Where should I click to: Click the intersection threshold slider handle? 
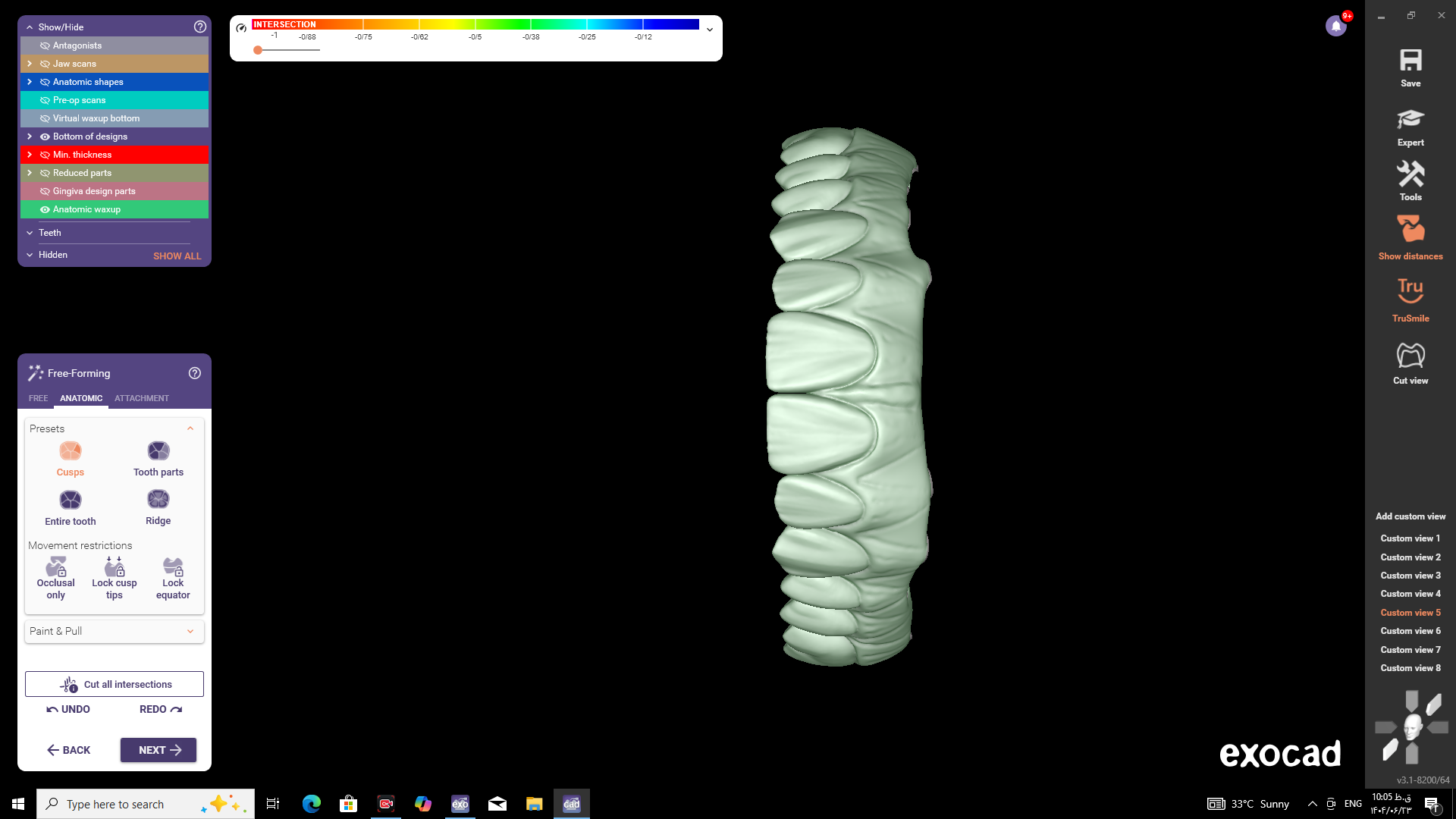(x=258, y=50)
